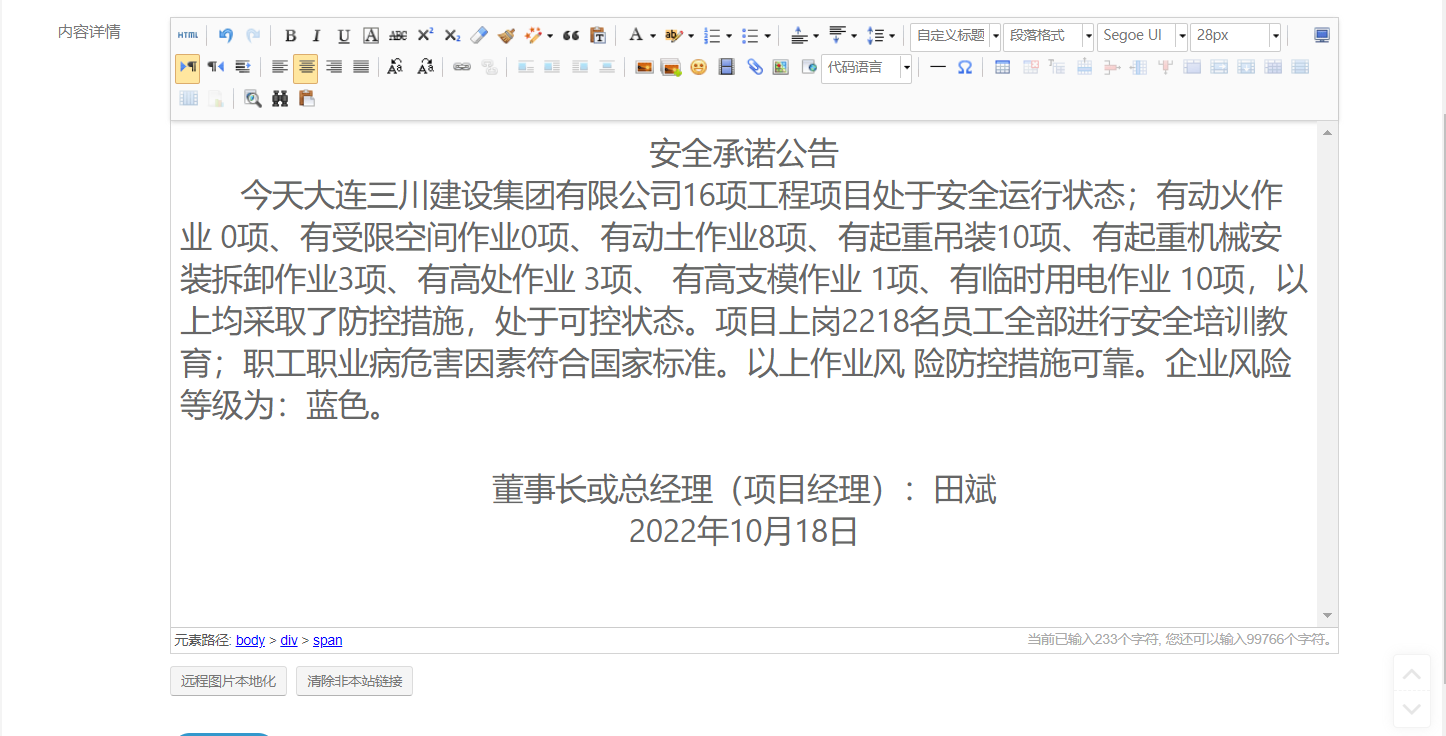
Task: Click the back-to-top arrow button
Action: (1411, 674)
